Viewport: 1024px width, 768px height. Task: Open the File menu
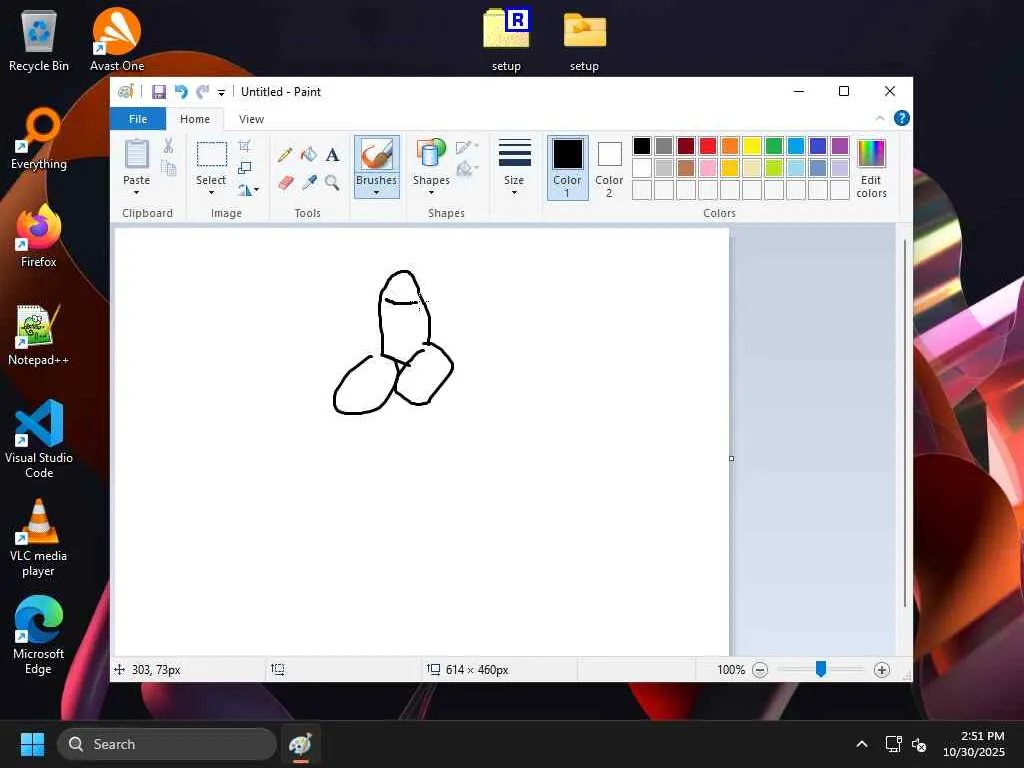pos(138,119)
